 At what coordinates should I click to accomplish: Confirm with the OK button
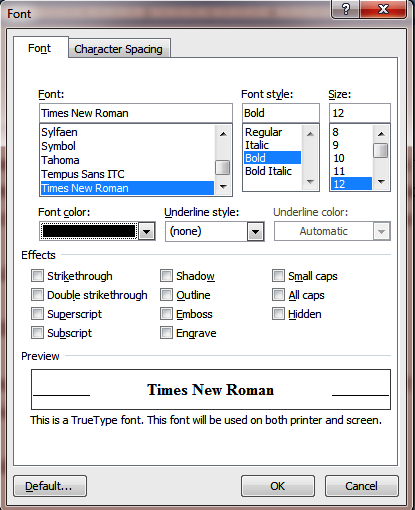pyautogui.click(x=278, y=486)
